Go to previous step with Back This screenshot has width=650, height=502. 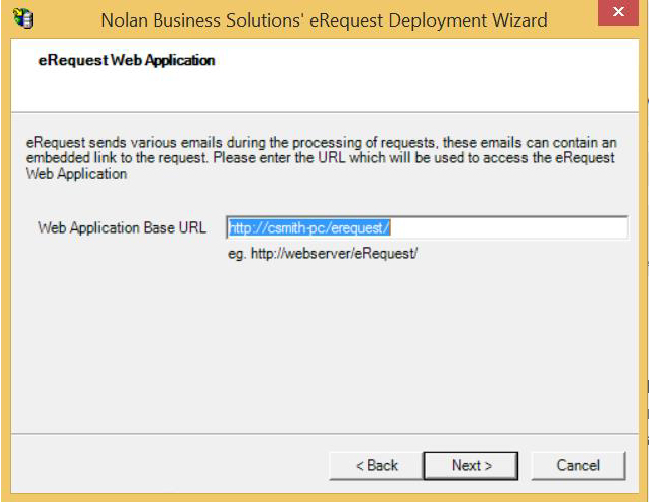coord(376,465)
